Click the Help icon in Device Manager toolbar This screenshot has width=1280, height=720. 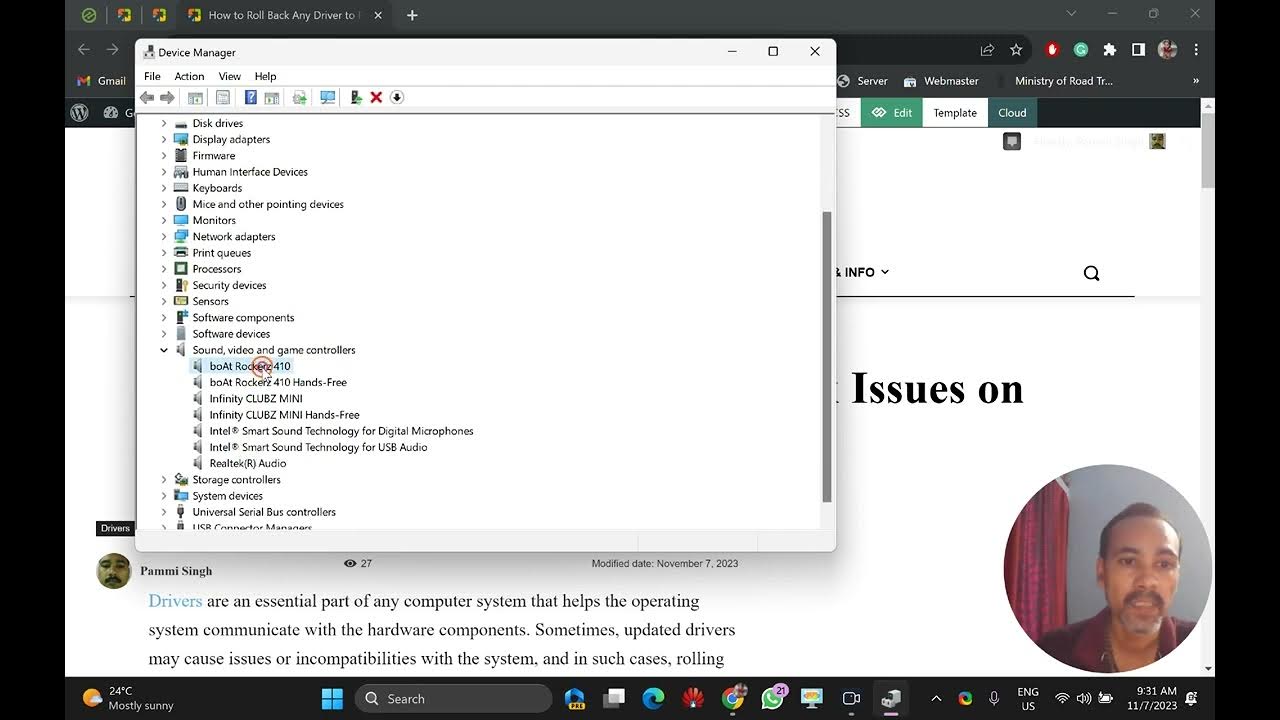[x=251, y=97]
